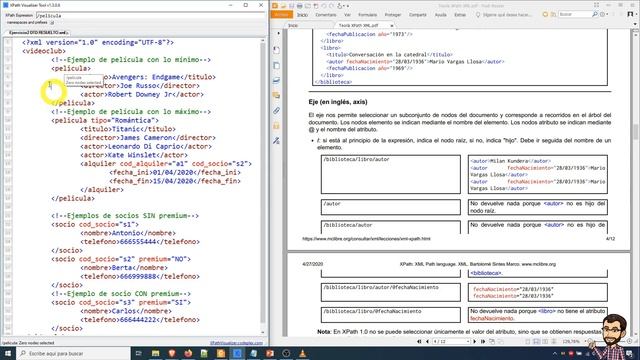Click the Foxit document vertical scrollbar

click(636, 182)
